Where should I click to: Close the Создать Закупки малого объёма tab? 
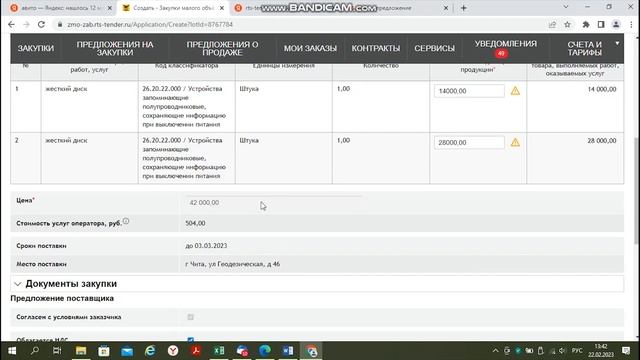click(x=222, y=8)
